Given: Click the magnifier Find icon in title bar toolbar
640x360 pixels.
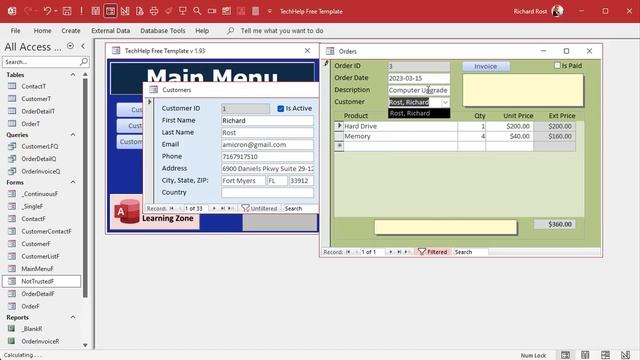Looking at the screenshot, I should (197, 11).
